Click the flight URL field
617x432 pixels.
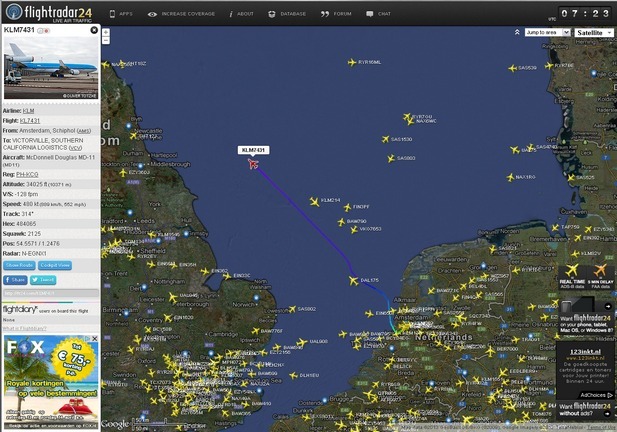point(51,293)
